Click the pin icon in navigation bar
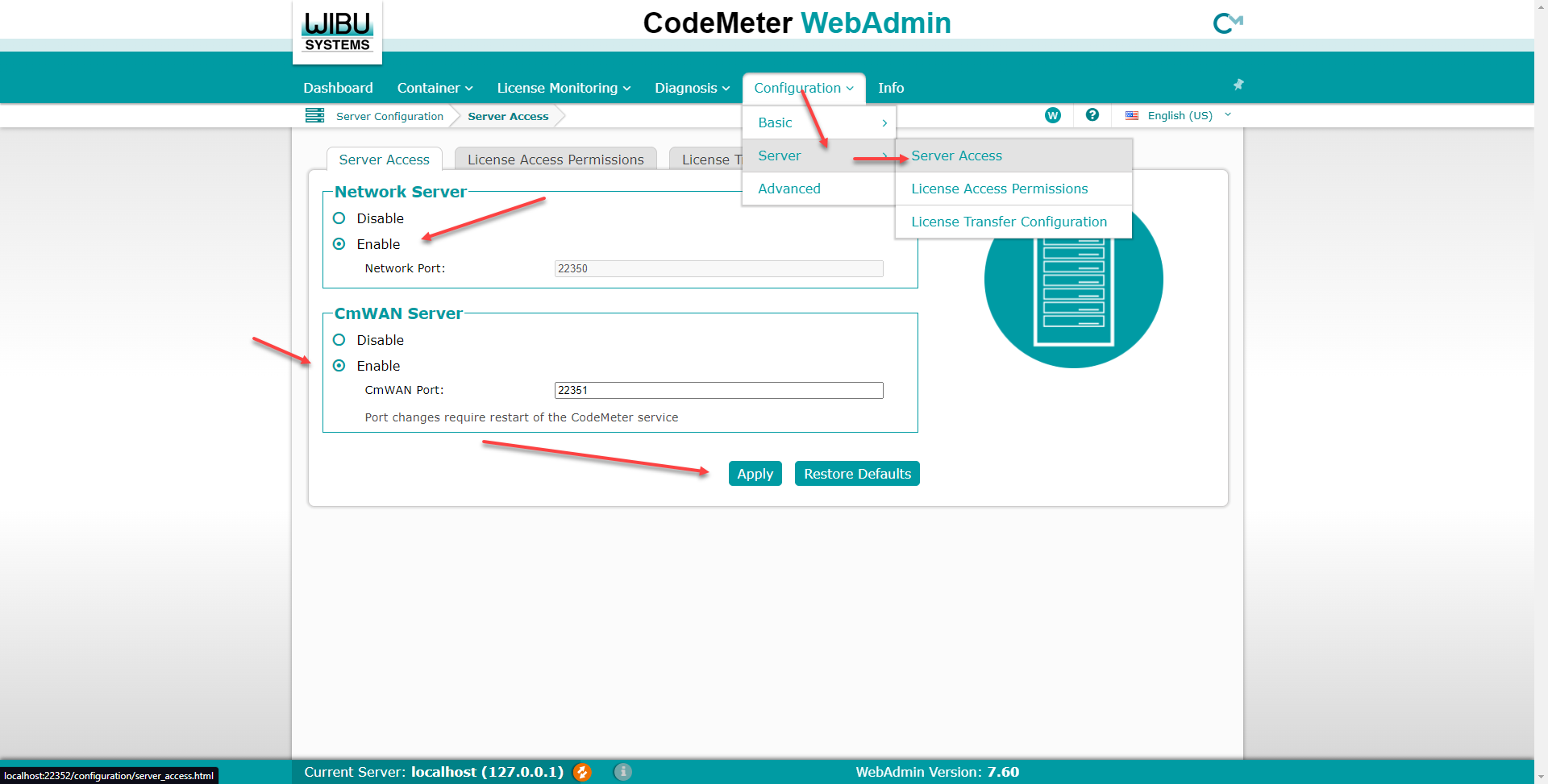This screenshot has height=784, width=1548. tap(1238, 84)
